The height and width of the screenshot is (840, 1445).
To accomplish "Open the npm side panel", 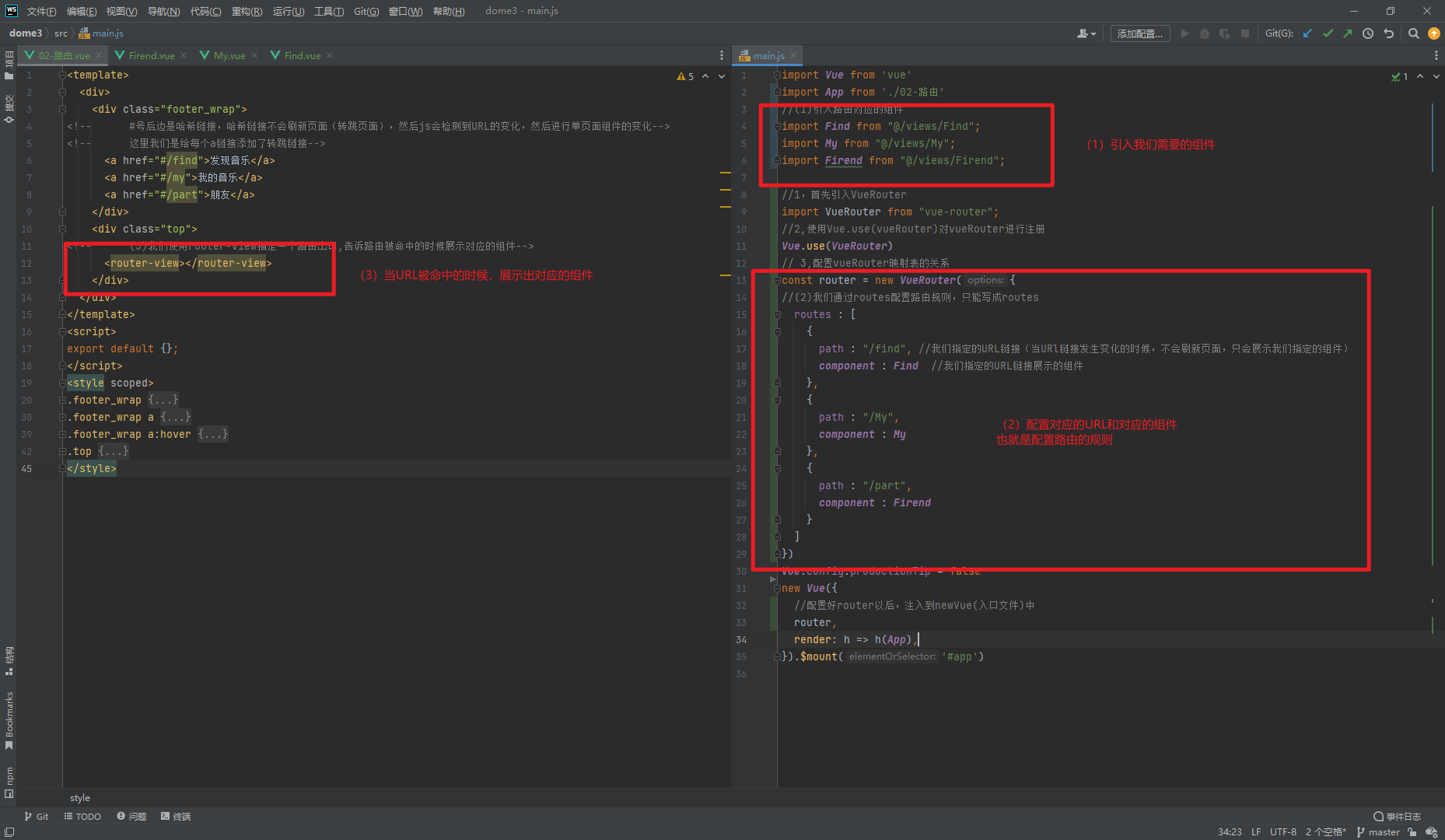I will [x=9, y=782].
